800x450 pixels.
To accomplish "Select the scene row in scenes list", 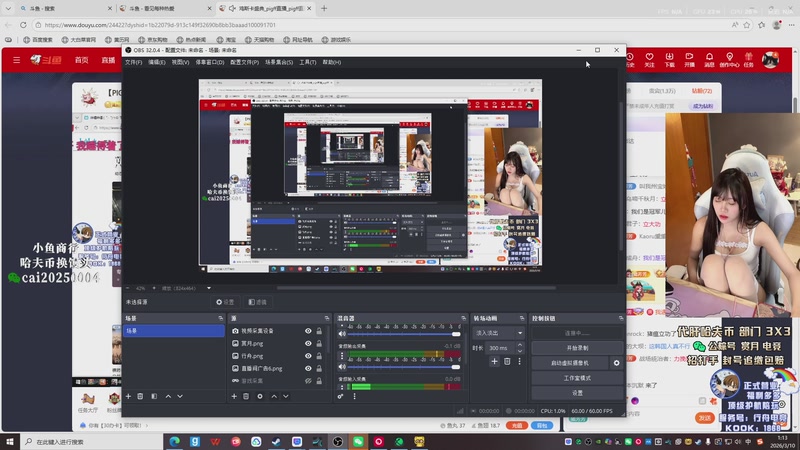I will [173, 331].
